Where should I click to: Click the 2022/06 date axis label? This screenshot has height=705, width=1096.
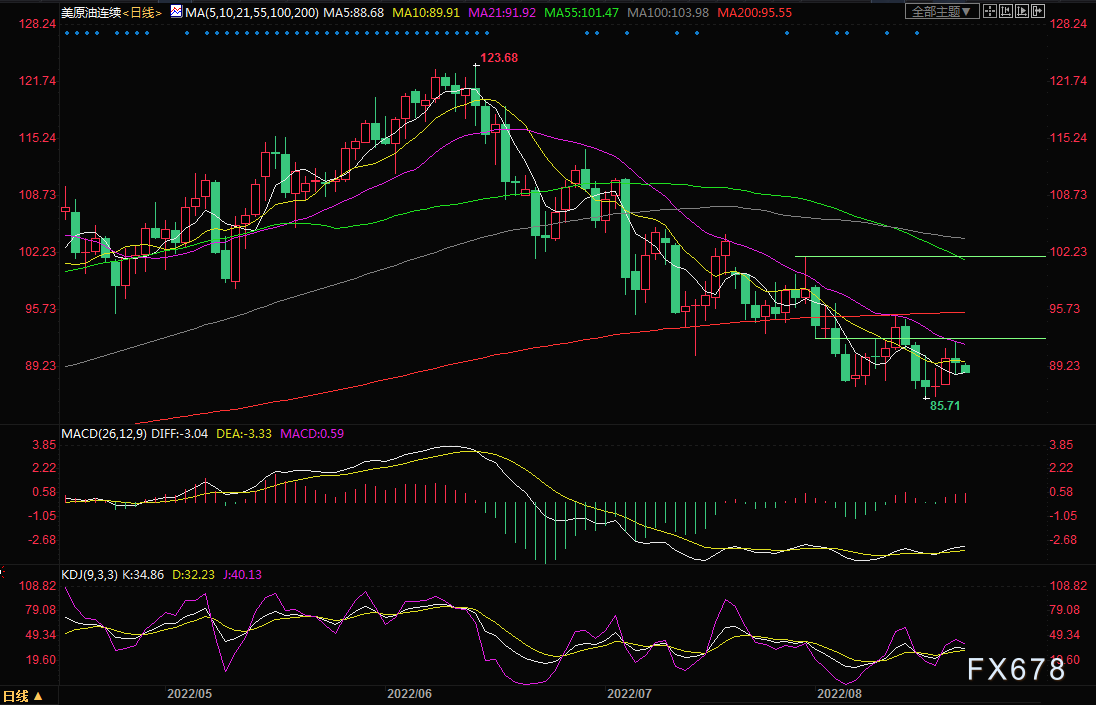point(410,693)
